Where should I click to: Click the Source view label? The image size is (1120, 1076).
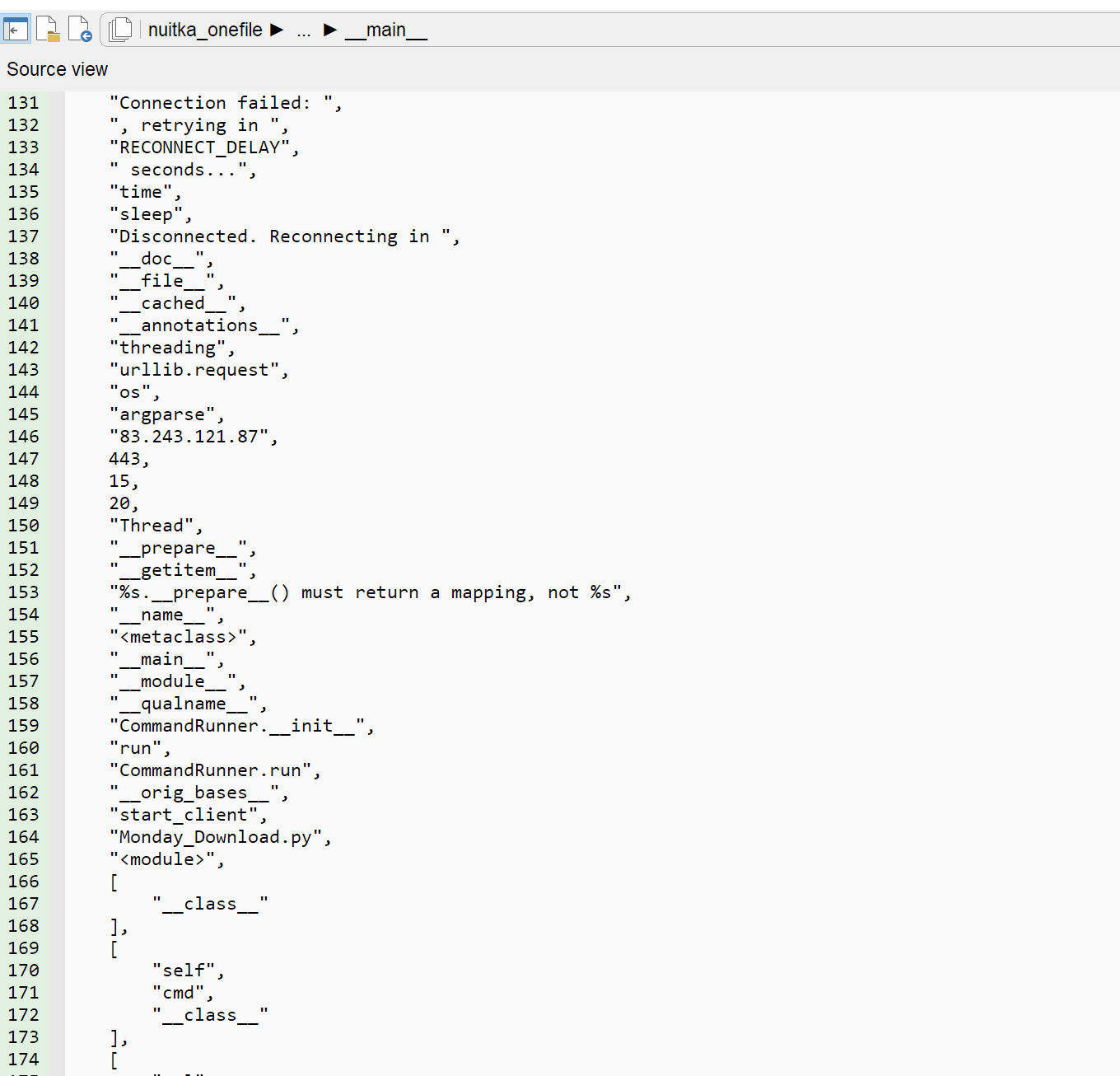click(58, 69)
